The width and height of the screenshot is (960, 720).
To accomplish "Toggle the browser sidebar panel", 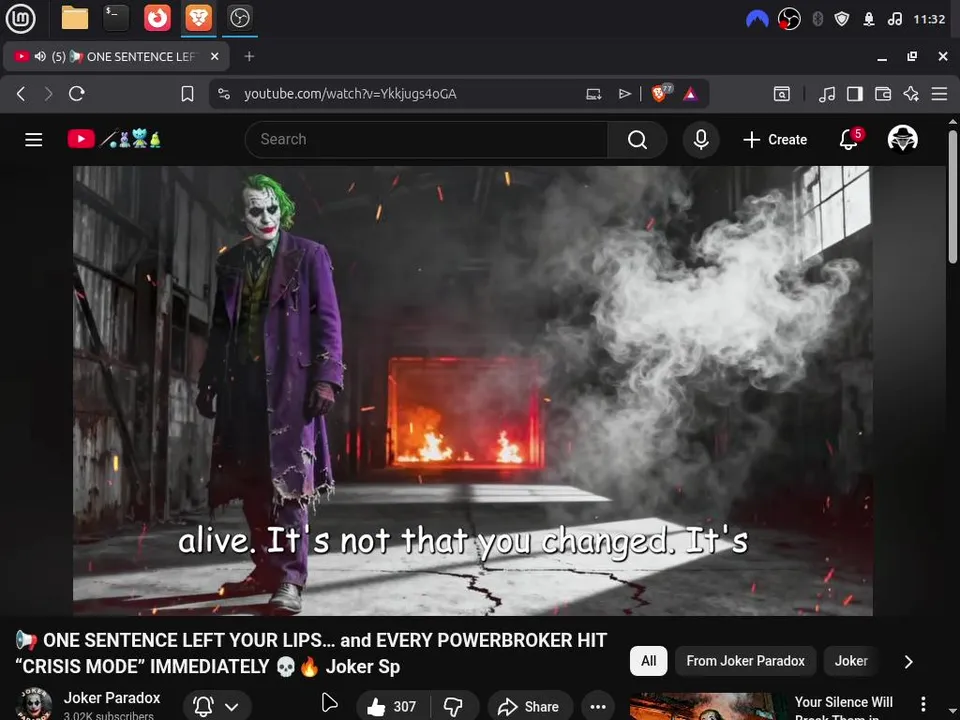I will (855, 94).
